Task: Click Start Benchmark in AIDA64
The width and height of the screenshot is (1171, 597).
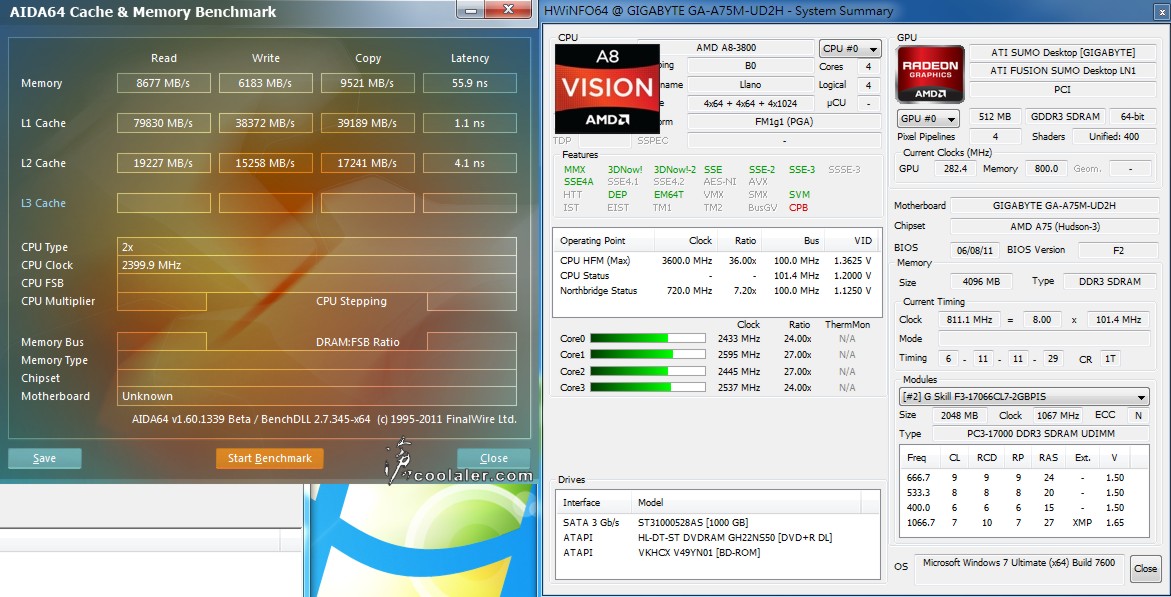Action: 270,458
